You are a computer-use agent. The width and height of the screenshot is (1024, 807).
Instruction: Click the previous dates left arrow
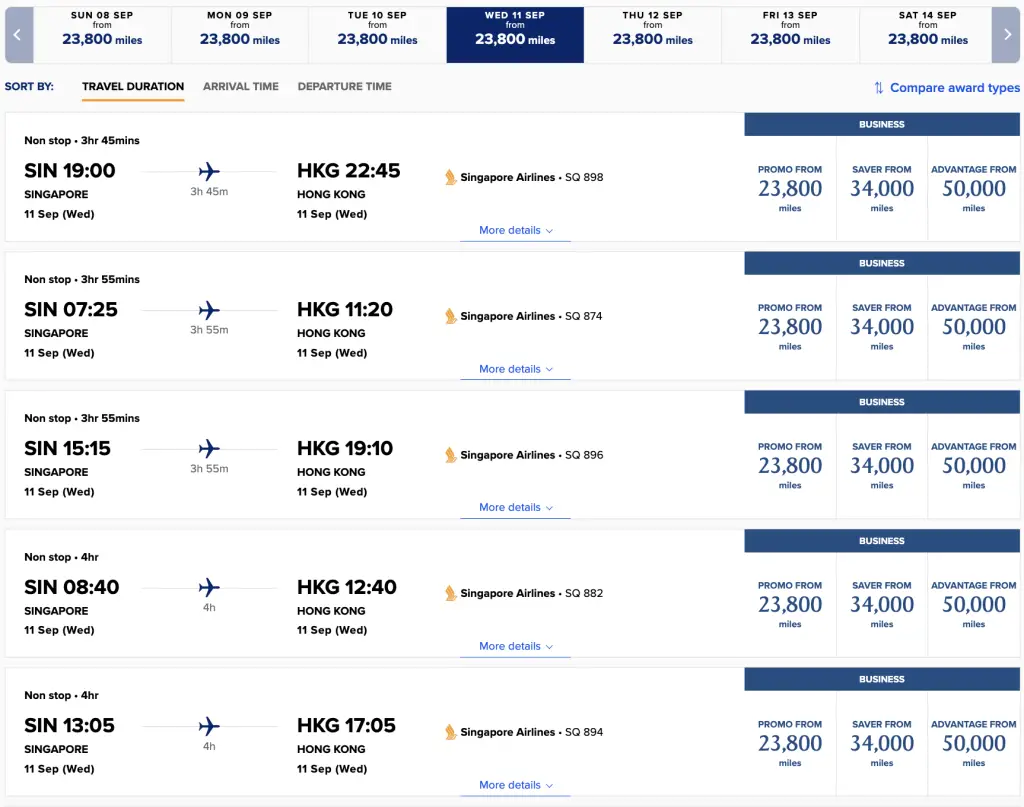pyautogui.click(x=17, y=34)
